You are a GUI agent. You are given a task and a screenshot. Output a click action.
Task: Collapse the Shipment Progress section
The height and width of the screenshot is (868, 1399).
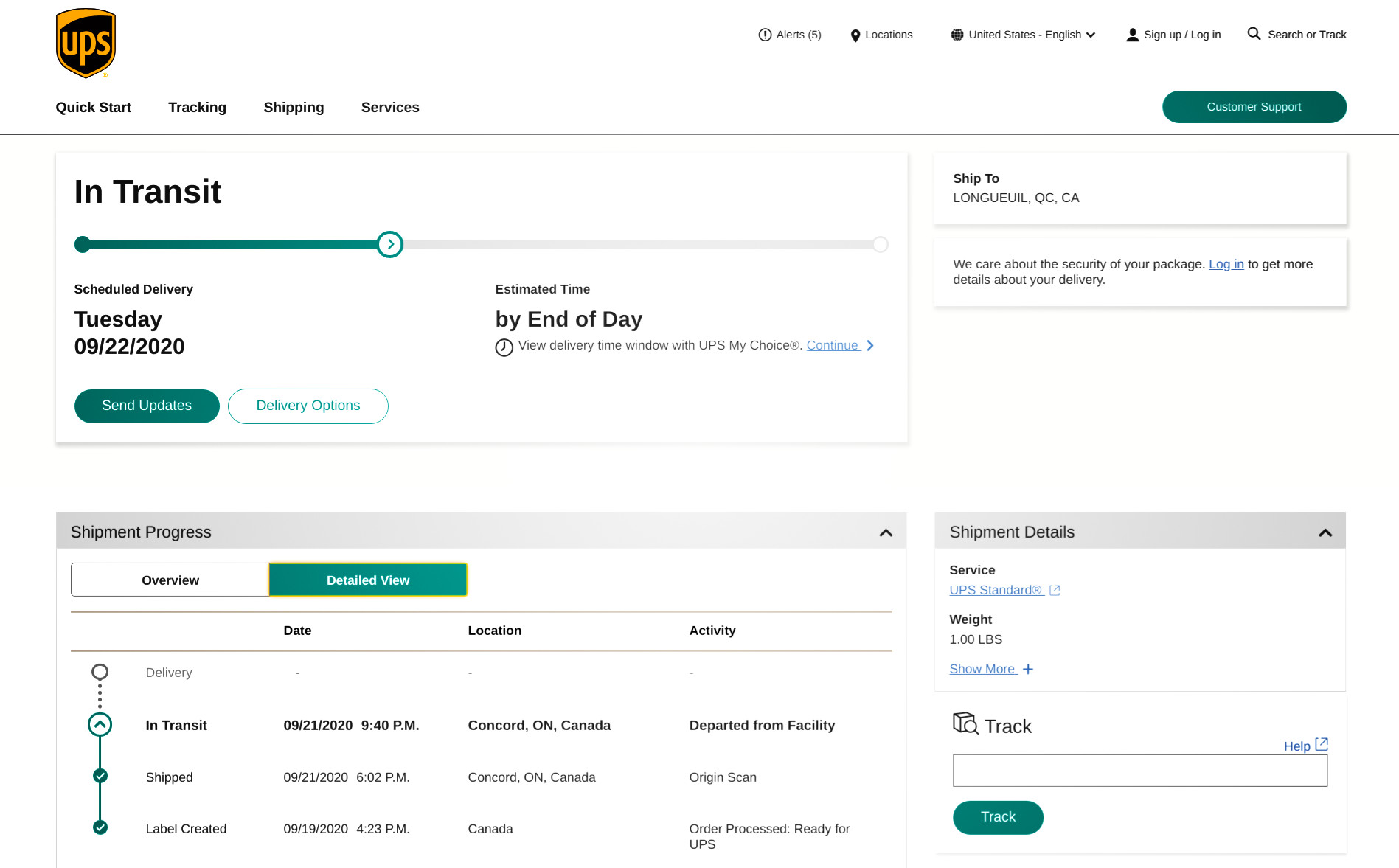tap(886, 532)
